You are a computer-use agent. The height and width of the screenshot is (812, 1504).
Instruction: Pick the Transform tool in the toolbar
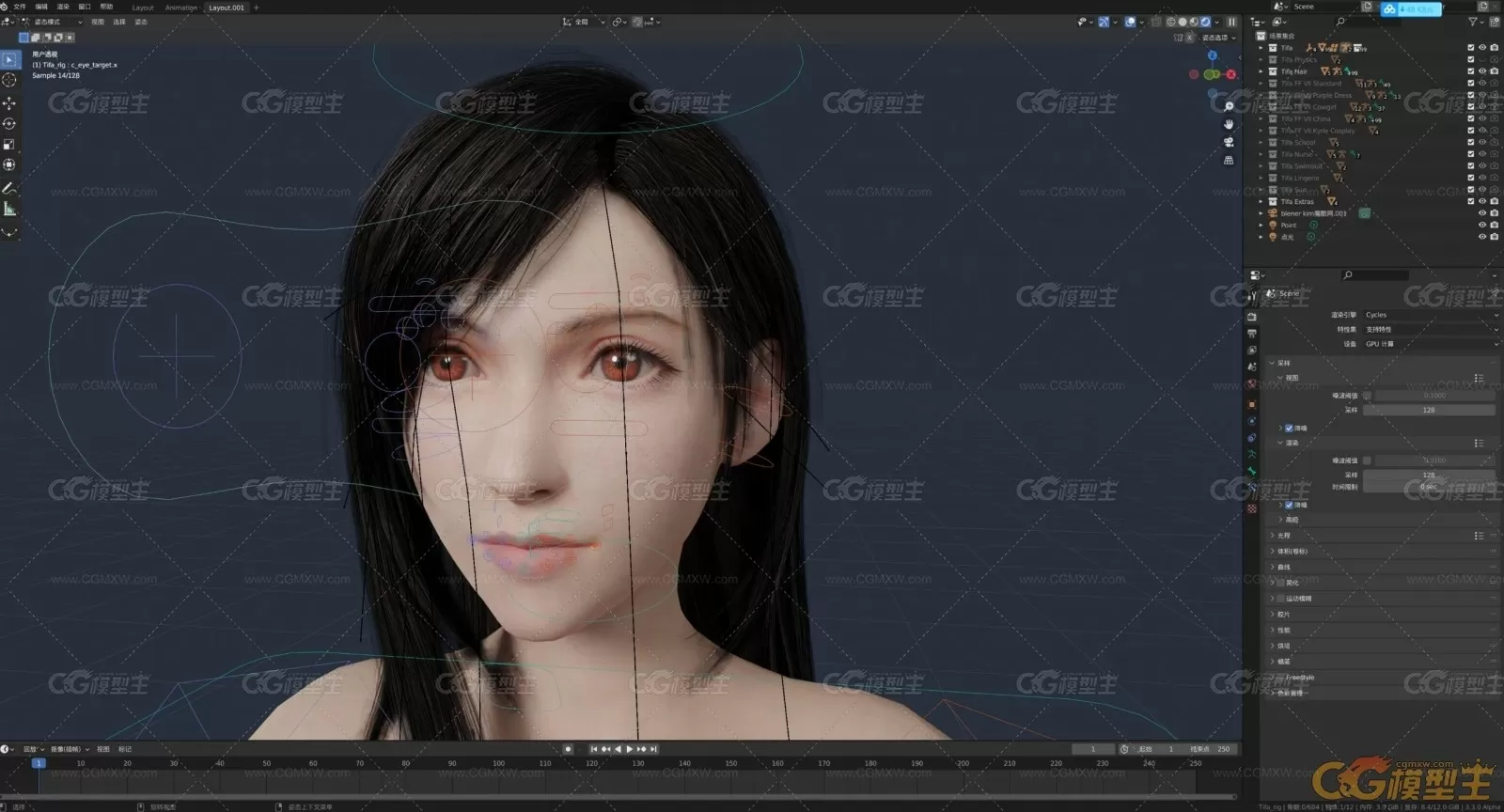[9, 165]
